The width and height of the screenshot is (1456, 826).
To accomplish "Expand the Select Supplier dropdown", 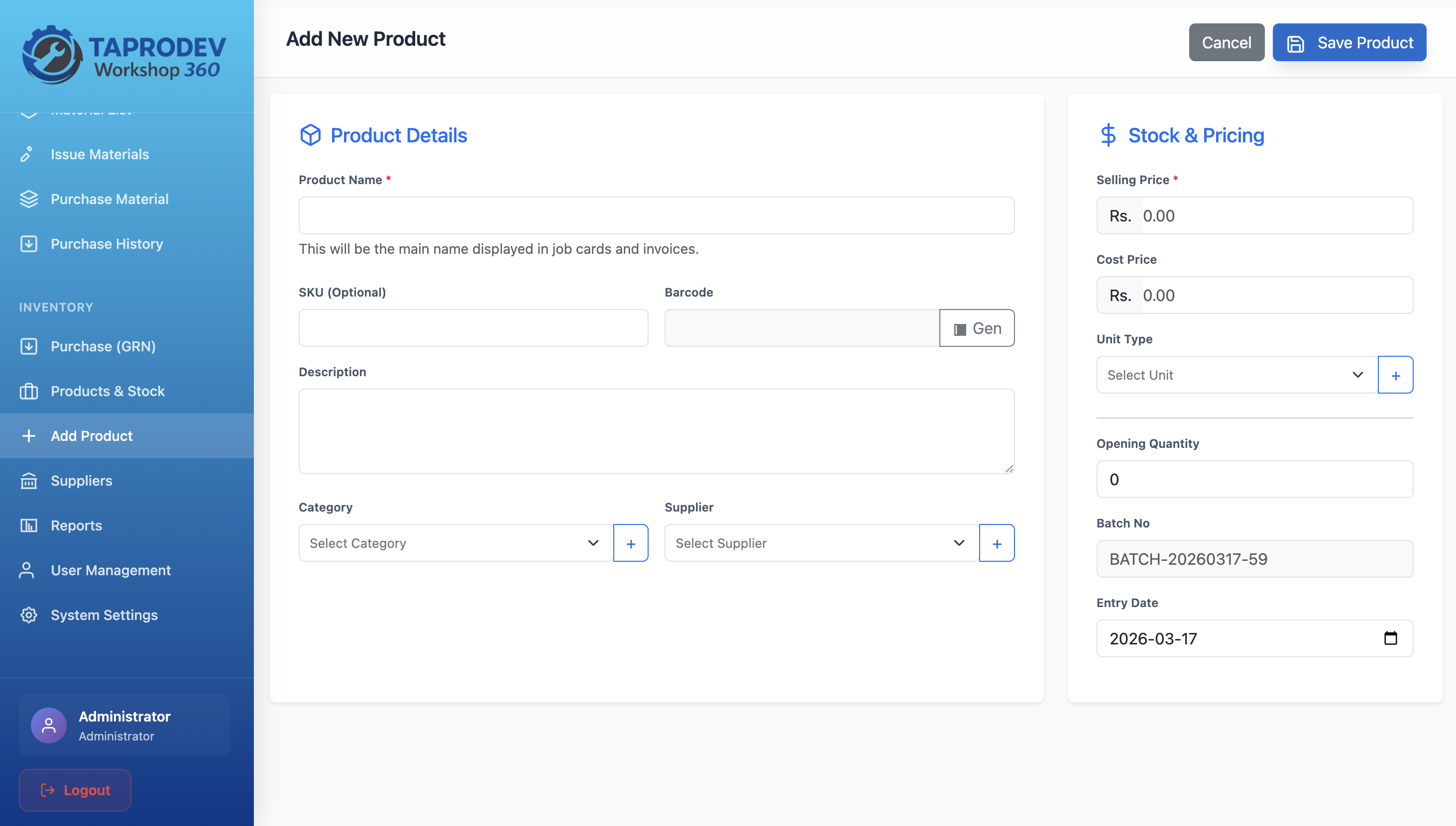I will click(x=821, y=543).
